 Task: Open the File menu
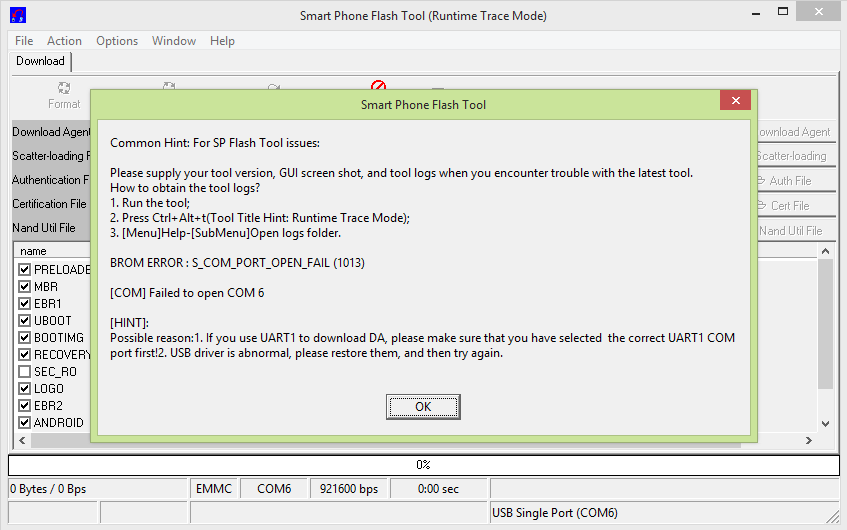coord(24,41)
